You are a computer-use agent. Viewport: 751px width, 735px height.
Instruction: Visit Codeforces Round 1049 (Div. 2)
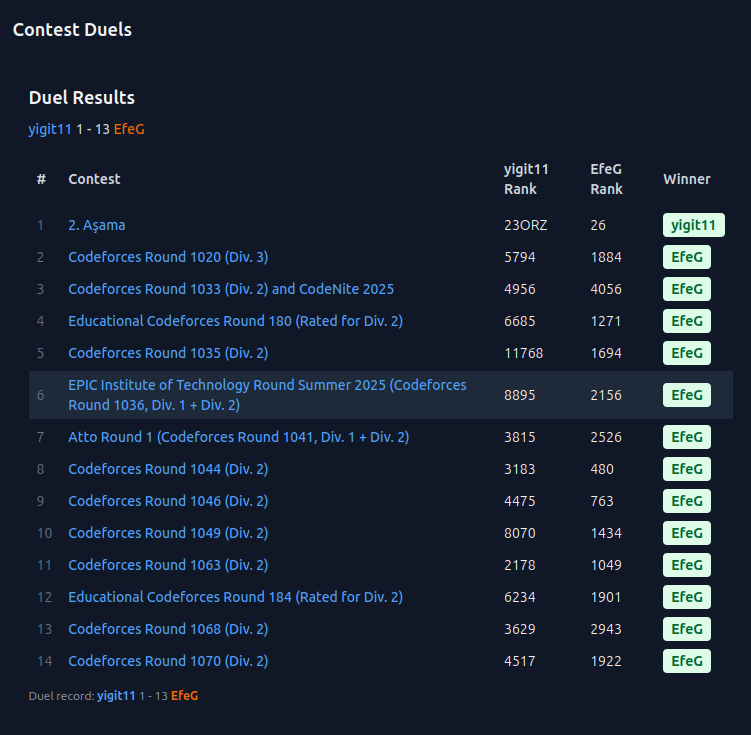[168, 533]
